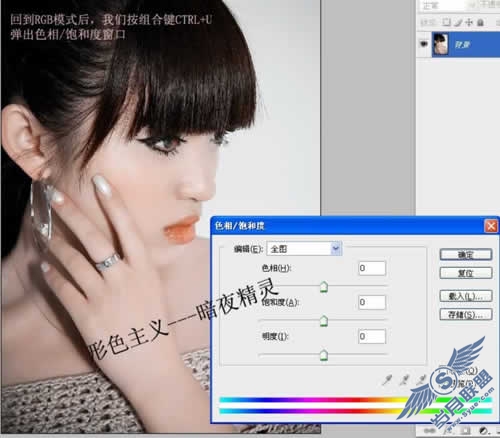
Task: Click add layer mask icon at panel bottom
Action: (x=466, y=430)
